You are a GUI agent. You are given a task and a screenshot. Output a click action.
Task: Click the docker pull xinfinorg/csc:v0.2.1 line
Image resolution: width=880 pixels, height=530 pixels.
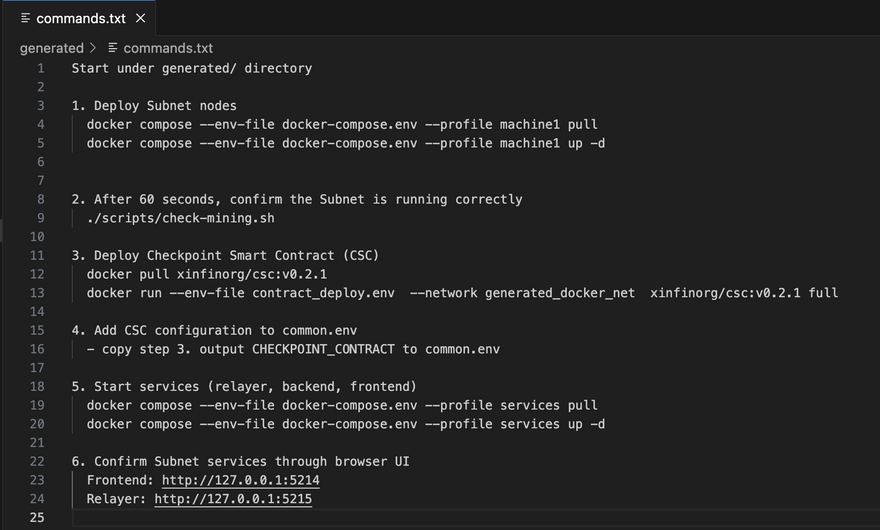point(206,274)
